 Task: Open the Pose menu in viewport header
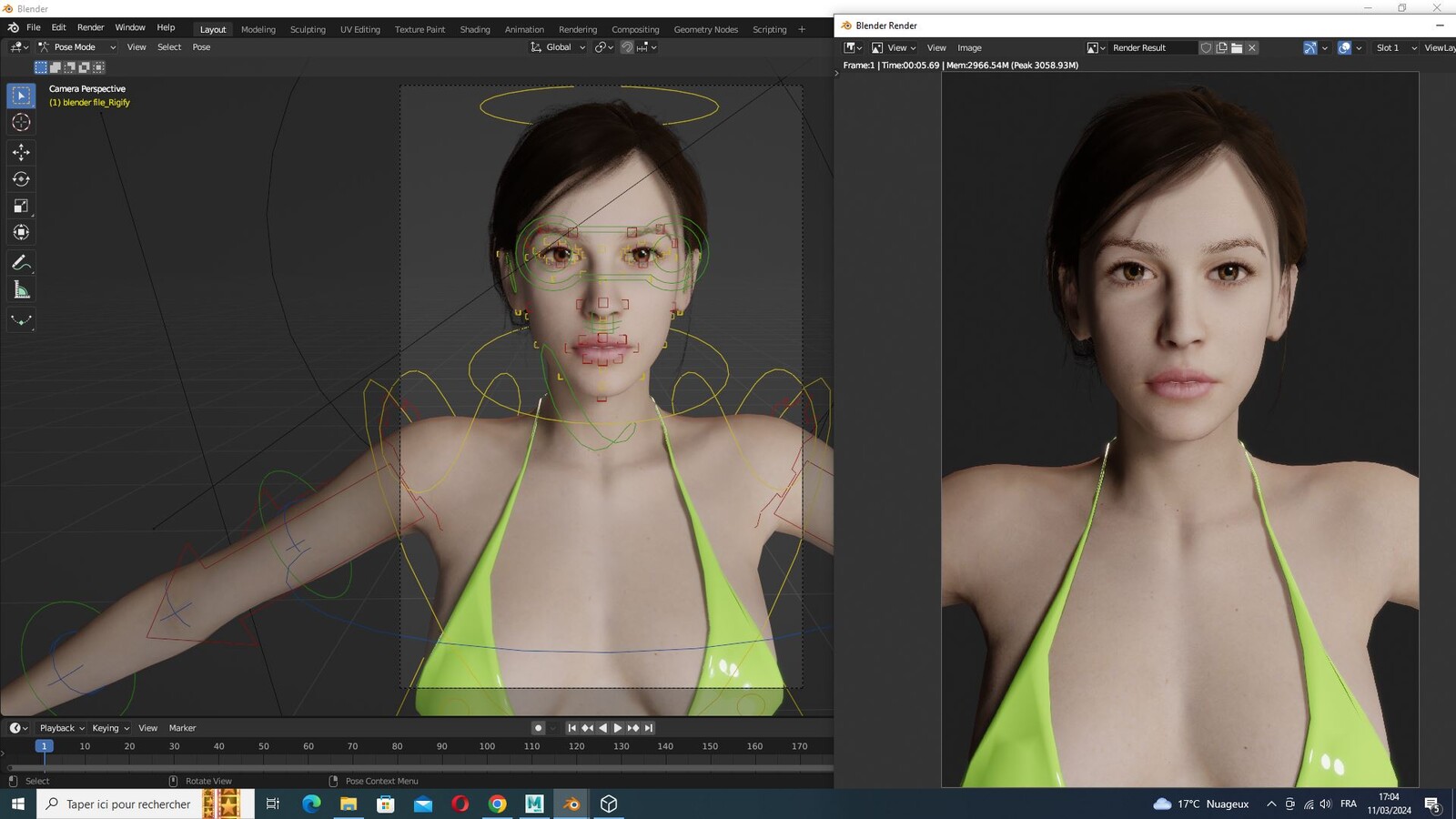(x=201, y=47)
